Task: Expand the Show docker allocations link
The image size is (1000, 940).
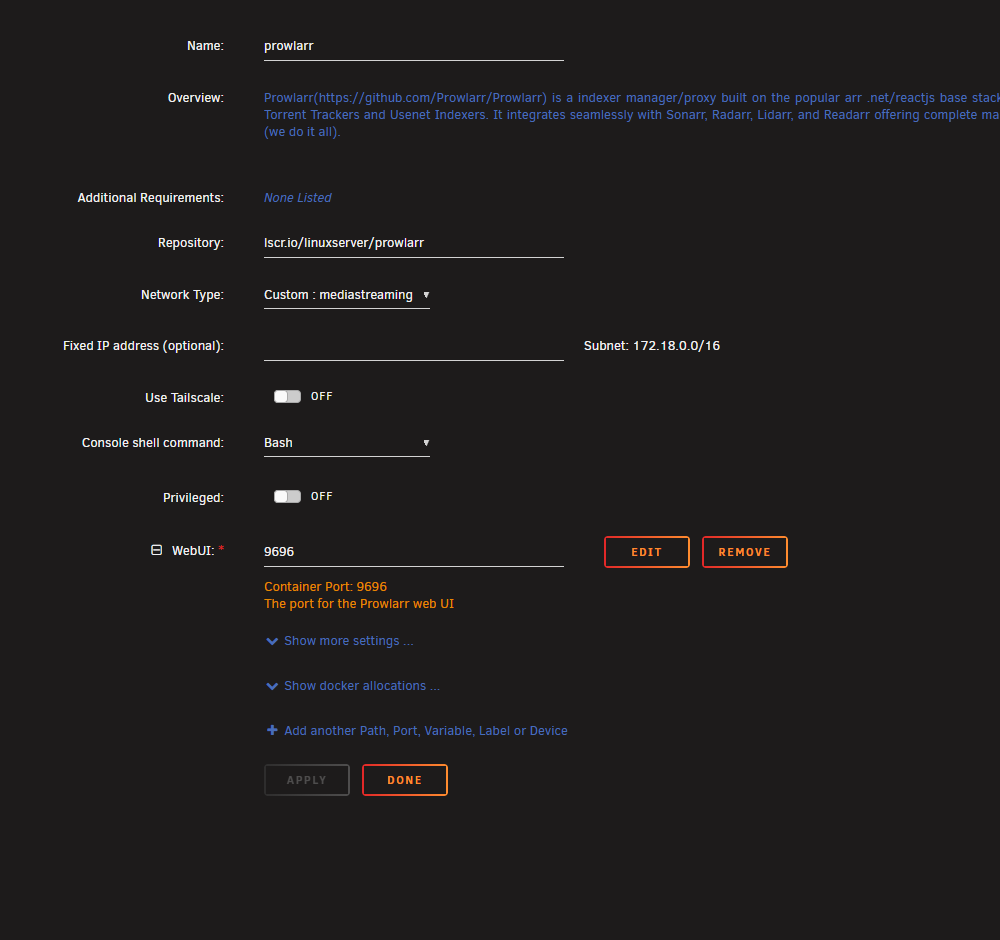Action: [361, 686]
